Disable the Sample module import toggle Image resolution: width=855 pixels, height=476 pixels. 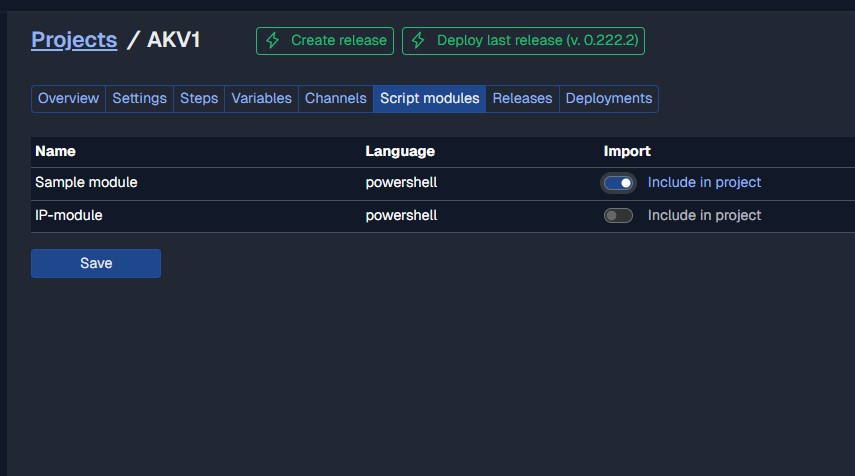[x=618, y=183]
